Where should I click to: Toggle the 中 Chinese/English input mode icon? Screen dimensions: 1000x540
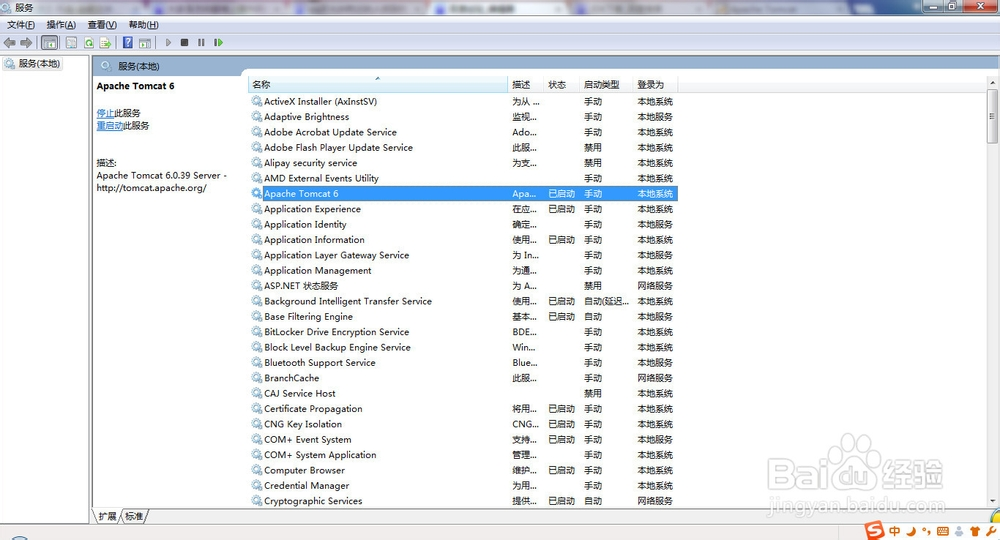pos(895,531)
